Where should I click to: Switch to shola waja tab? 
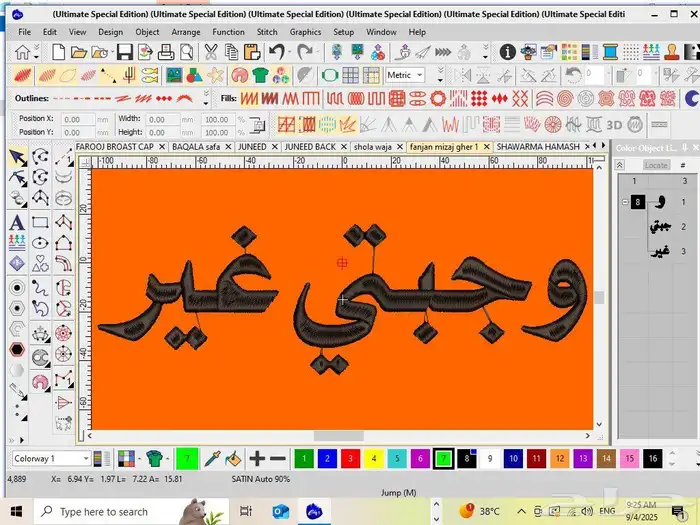[372, 147]
